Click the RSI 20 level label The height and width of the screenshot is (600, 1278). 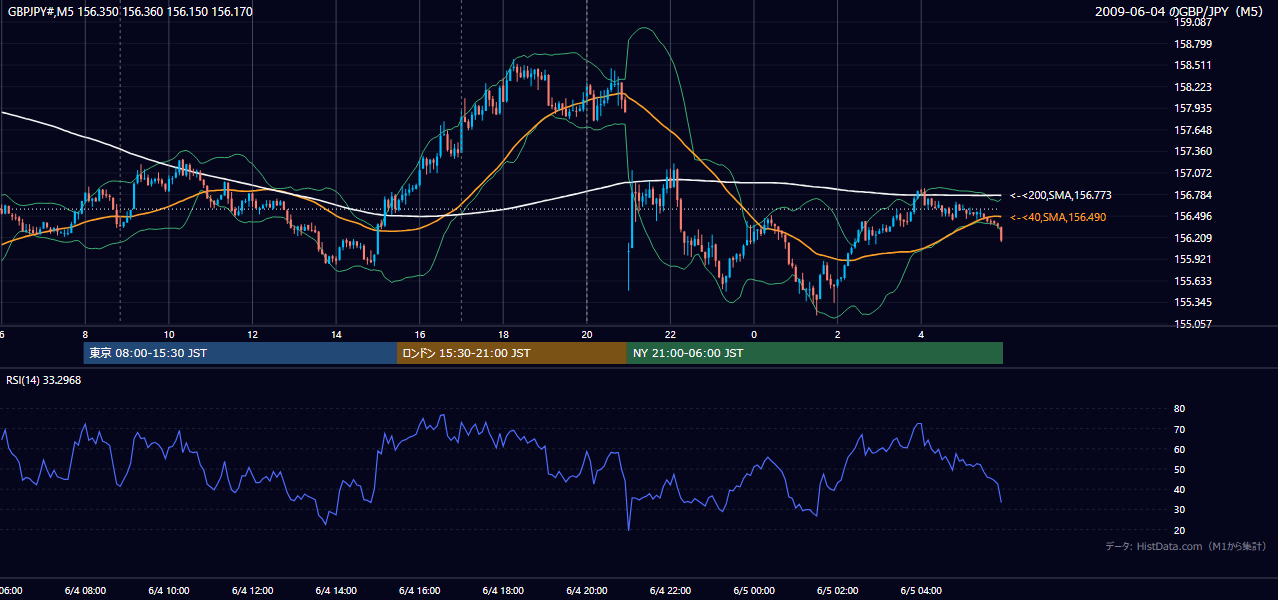pyautogui.click(x=1179, y=530)
